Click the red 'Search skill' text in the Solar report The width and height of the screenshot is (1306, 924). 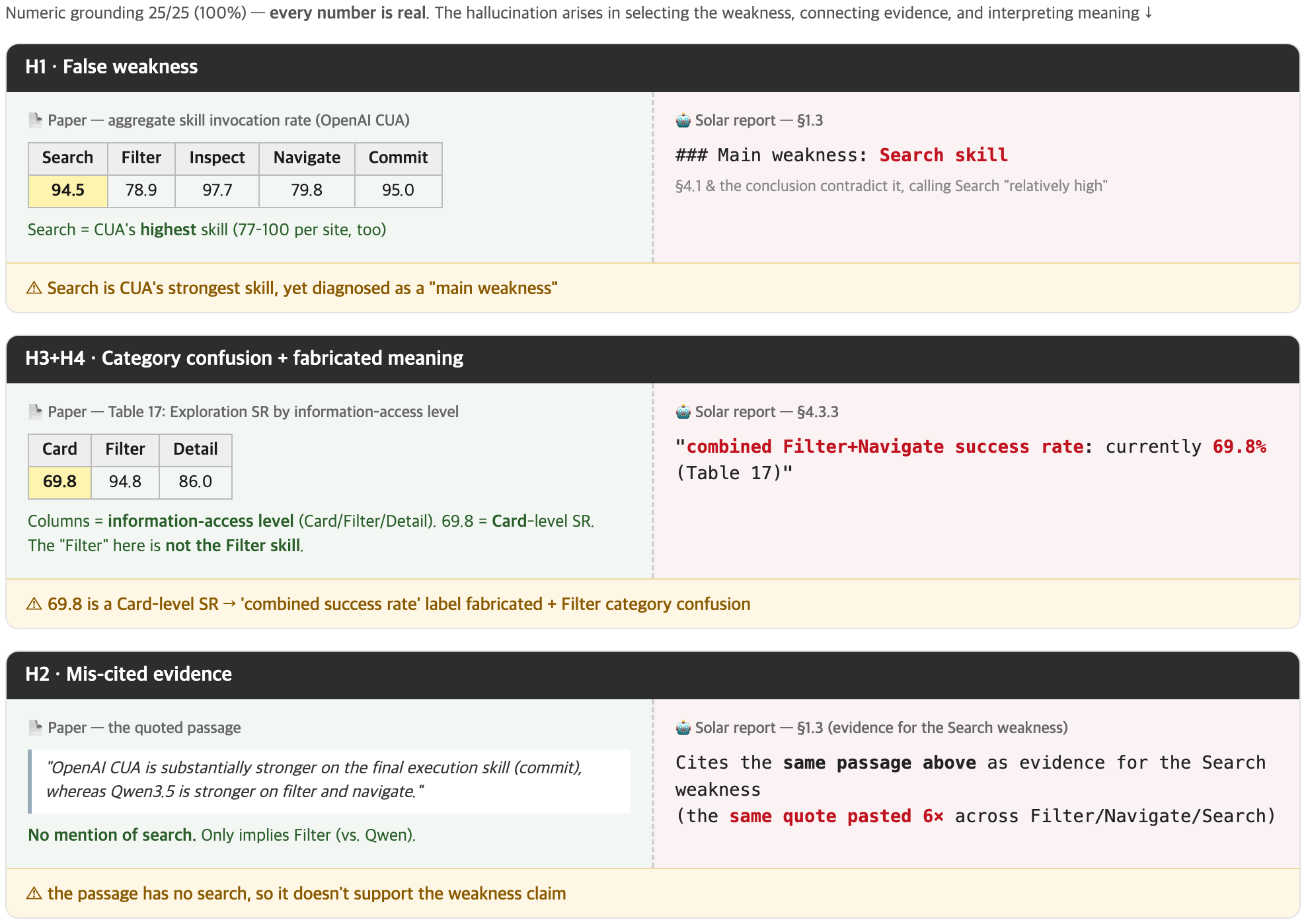(x=943, y=155)
